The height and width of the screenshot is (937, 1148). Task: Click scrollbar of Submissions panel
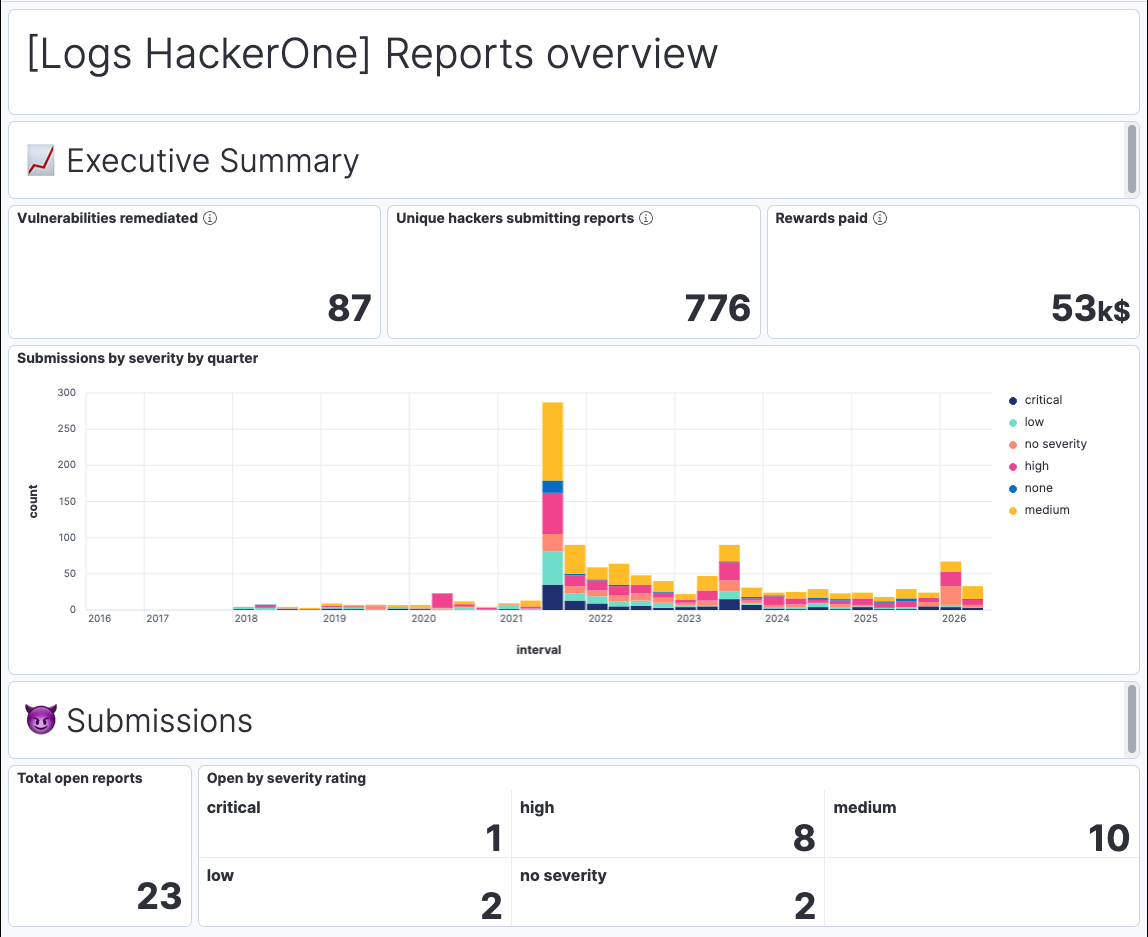(1132, 720)
